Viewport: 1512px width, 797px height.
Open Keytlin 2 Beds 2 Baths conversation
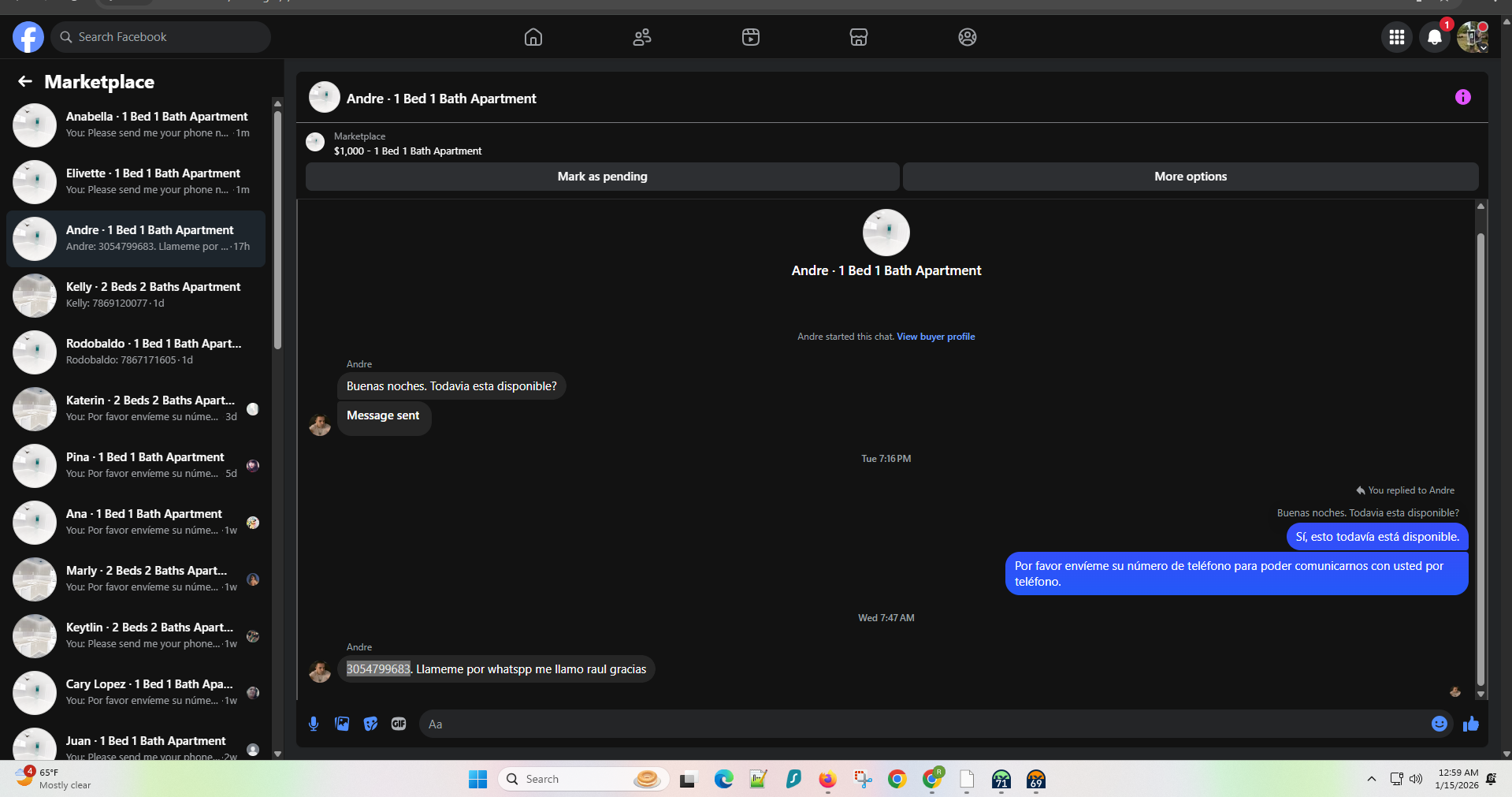[136, 636]
